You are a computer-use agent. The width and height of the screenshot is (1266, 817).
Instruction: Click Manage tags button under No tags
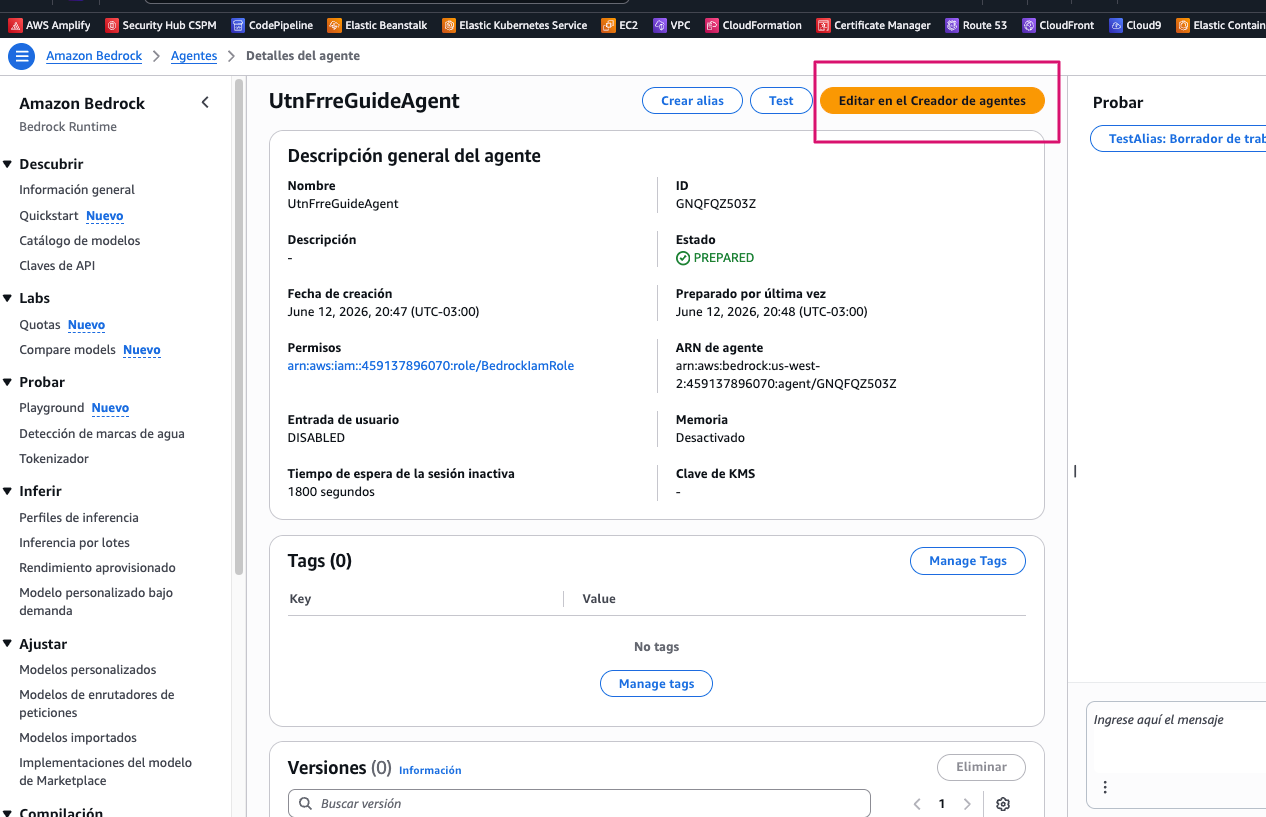pyautogui.click(x=656, y=684)
